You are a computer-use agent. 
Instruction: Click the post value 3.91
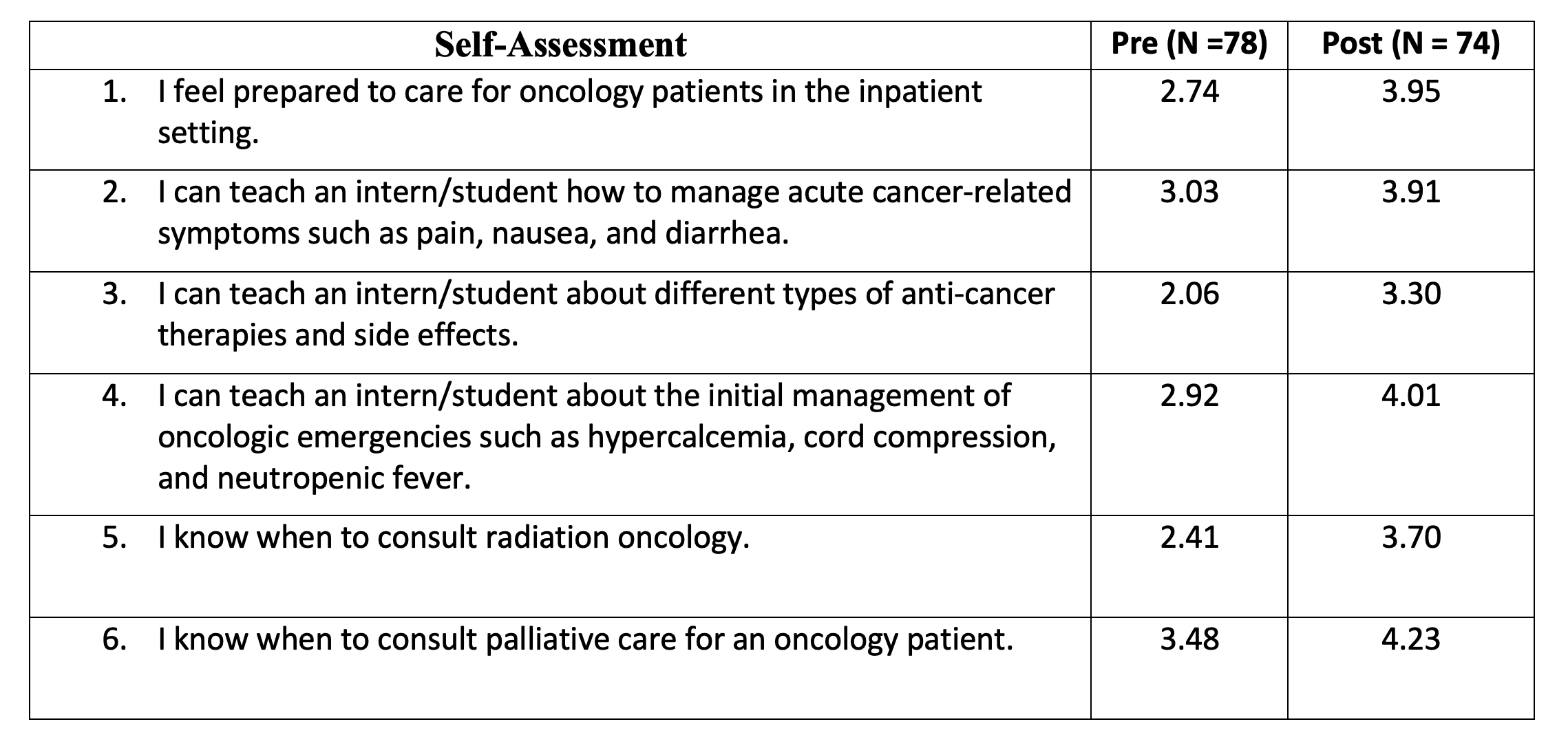coord(1410,192)
